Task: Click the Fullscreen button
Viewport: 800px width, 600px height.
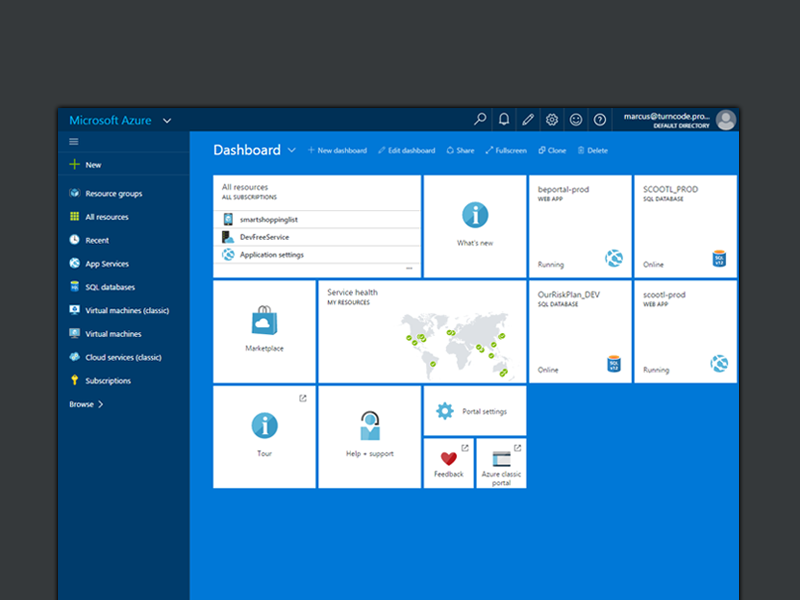Action: [506, 151]
